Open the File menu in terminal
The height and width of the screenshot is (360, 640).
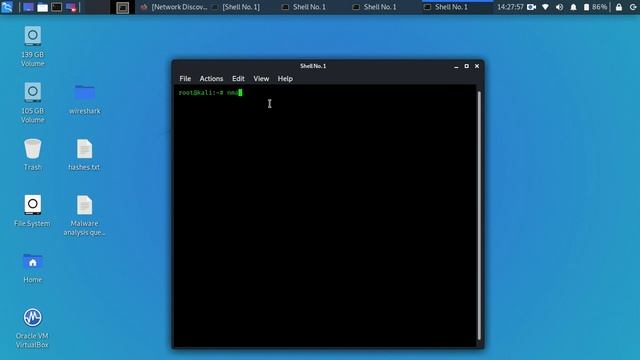pos(185,79)
